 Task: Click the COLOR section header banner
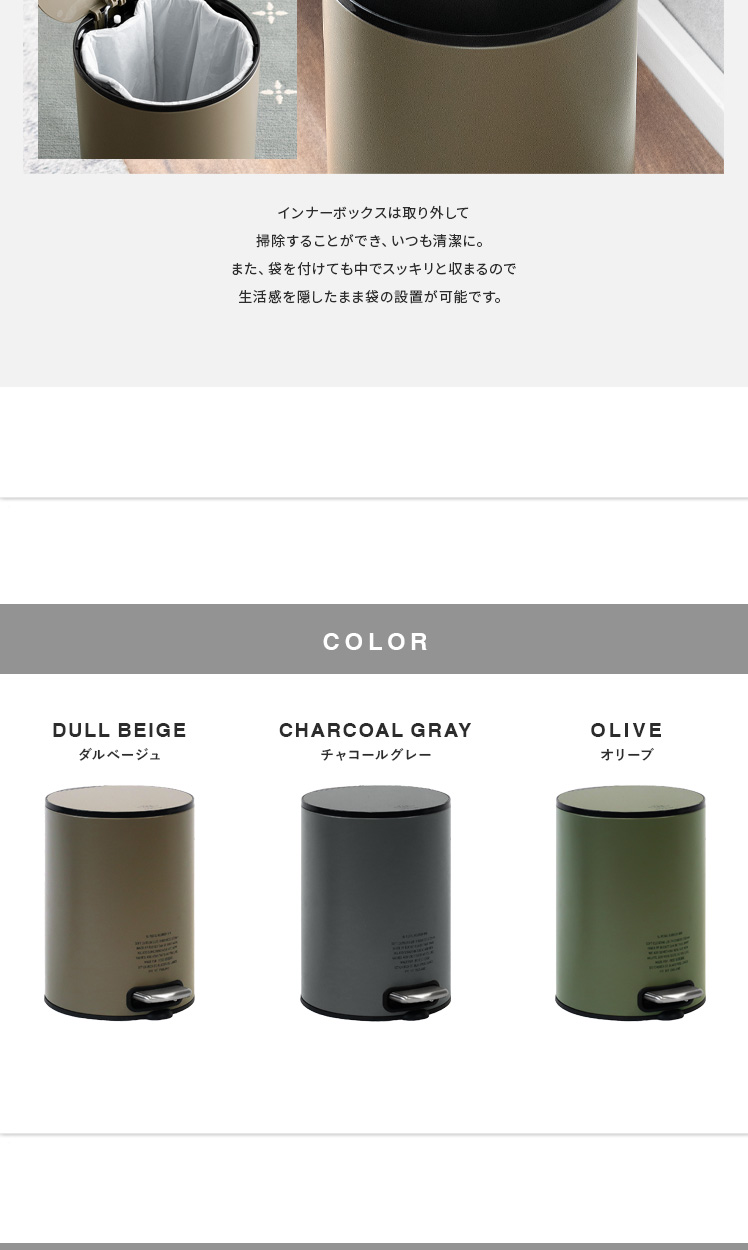[374, 639]
